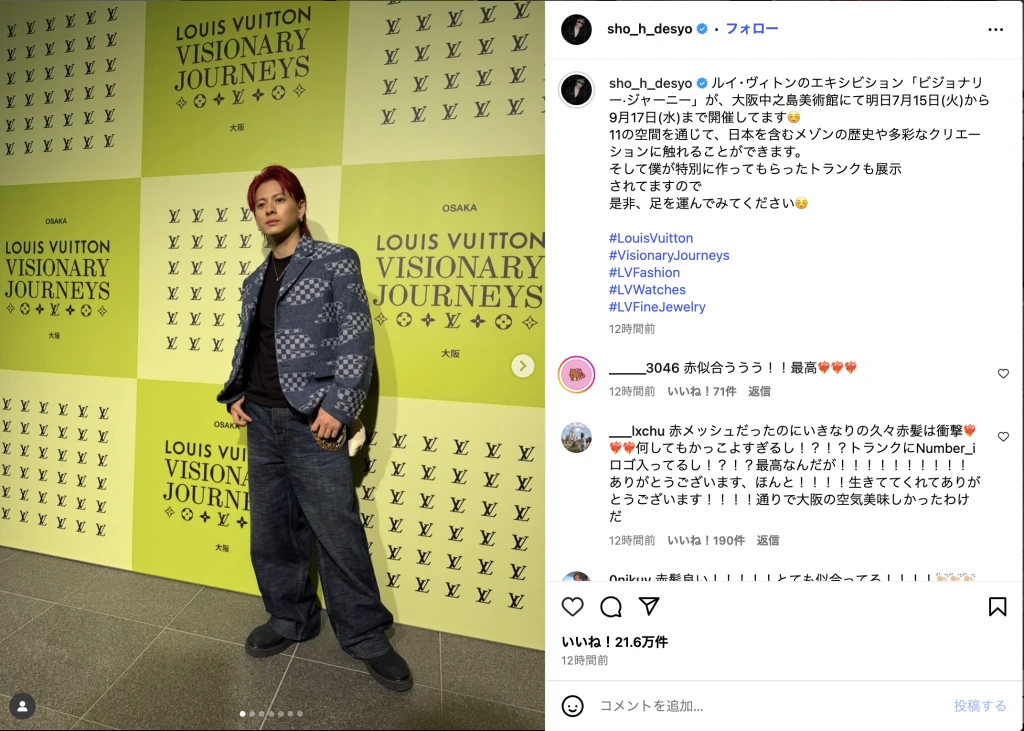
Task: Like the post with the heart icon
Action: click(x=572, y=607)
